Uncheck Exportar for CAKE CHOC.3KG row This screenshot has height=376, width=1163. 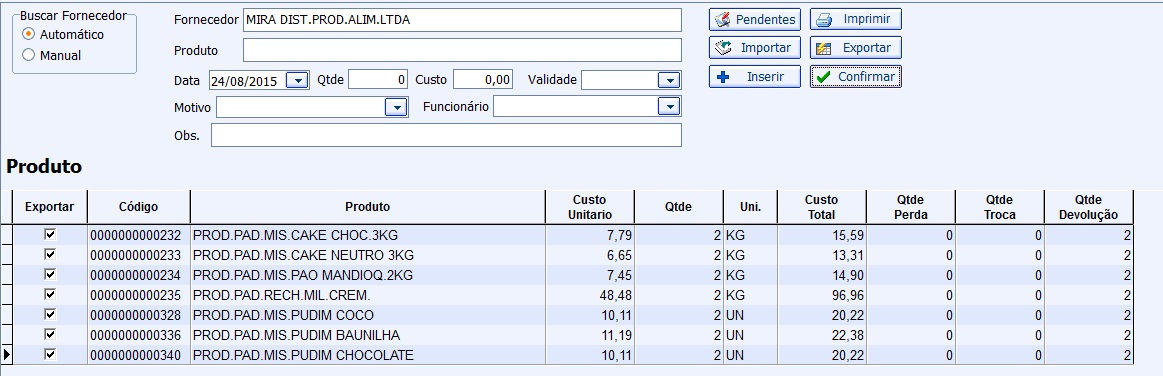[x=50, y=234]
